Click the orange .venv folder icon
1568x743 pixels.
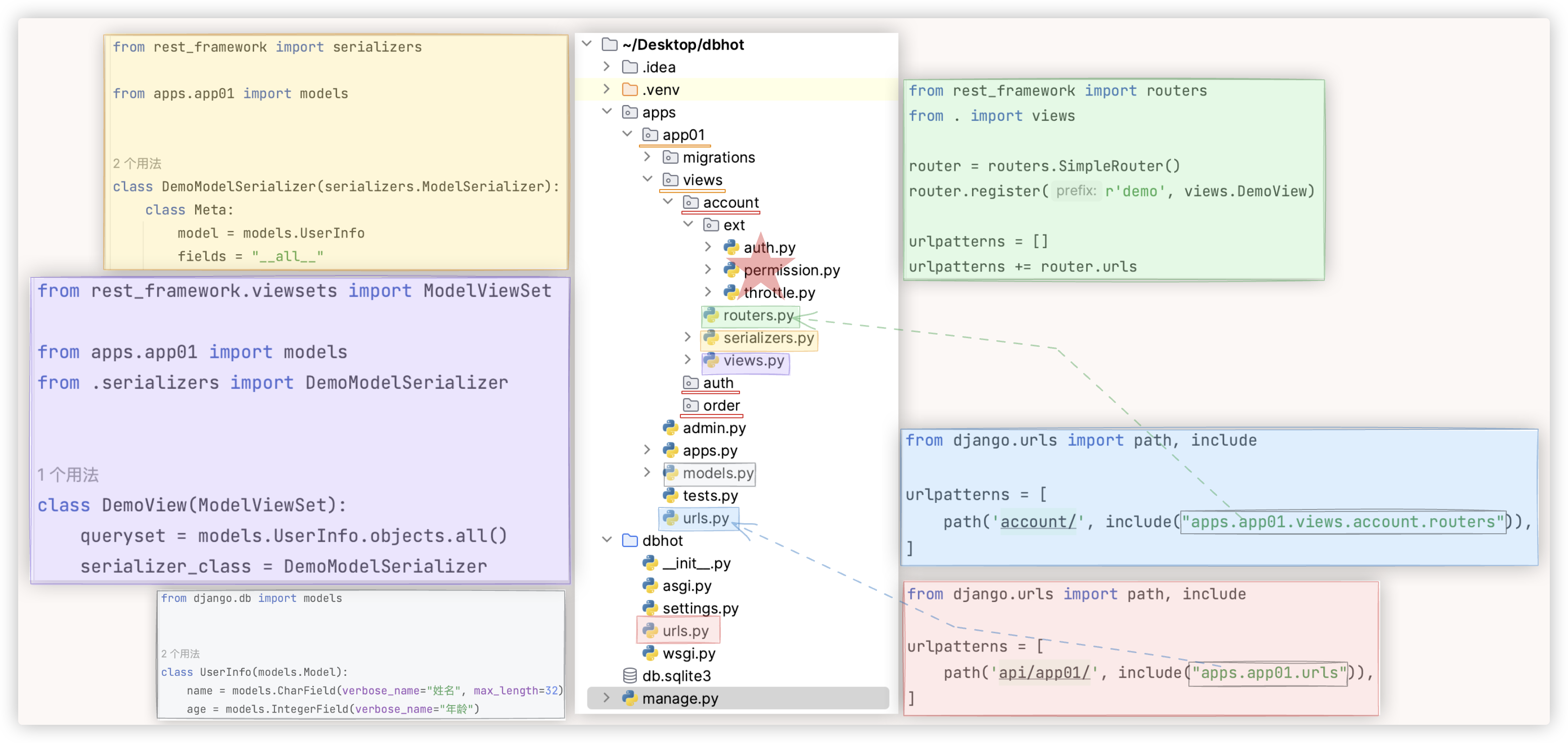point(629,89)
